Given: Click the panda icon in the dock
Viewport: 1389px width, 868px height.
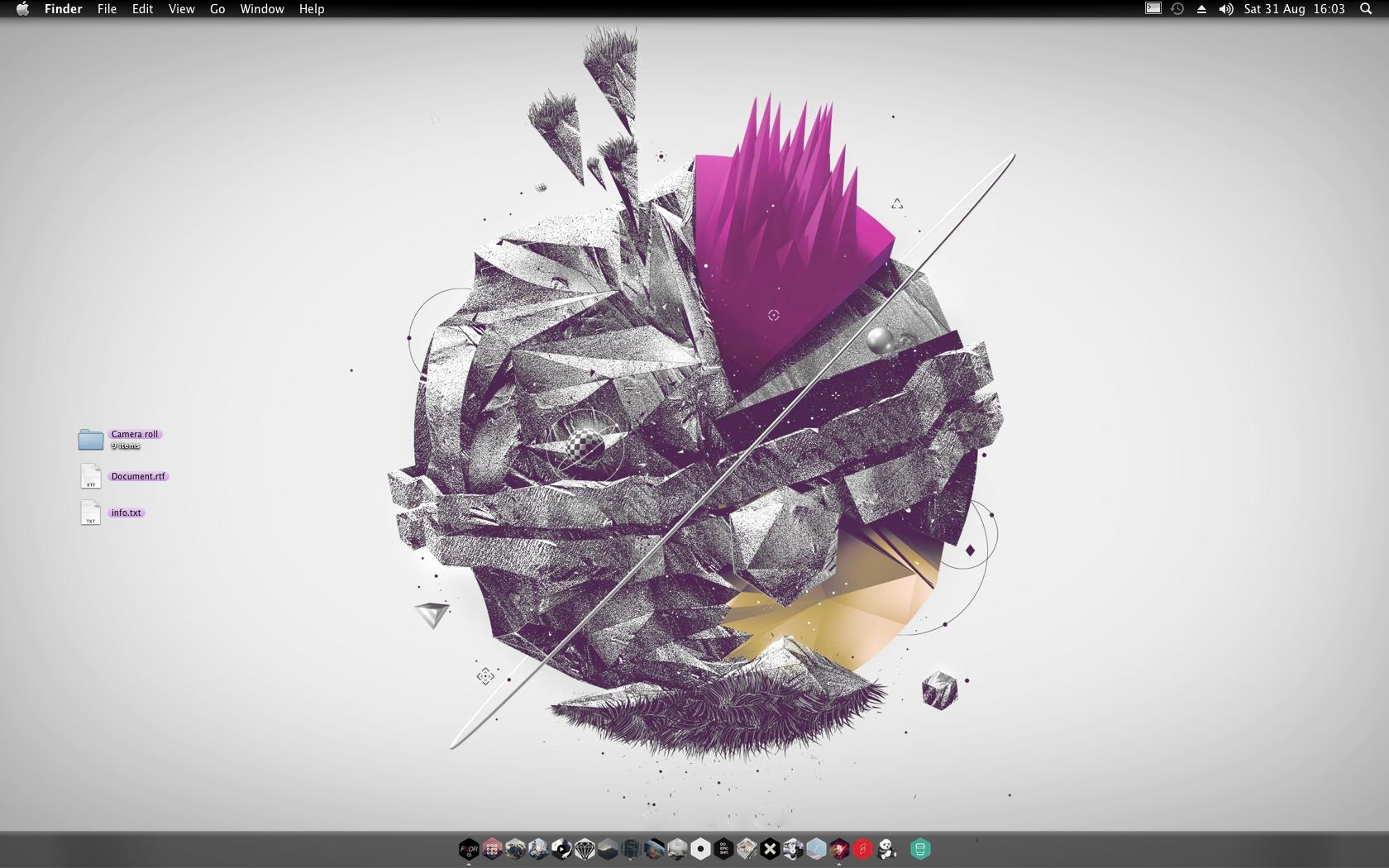Looking at the screenshot, I should point(886,849).
